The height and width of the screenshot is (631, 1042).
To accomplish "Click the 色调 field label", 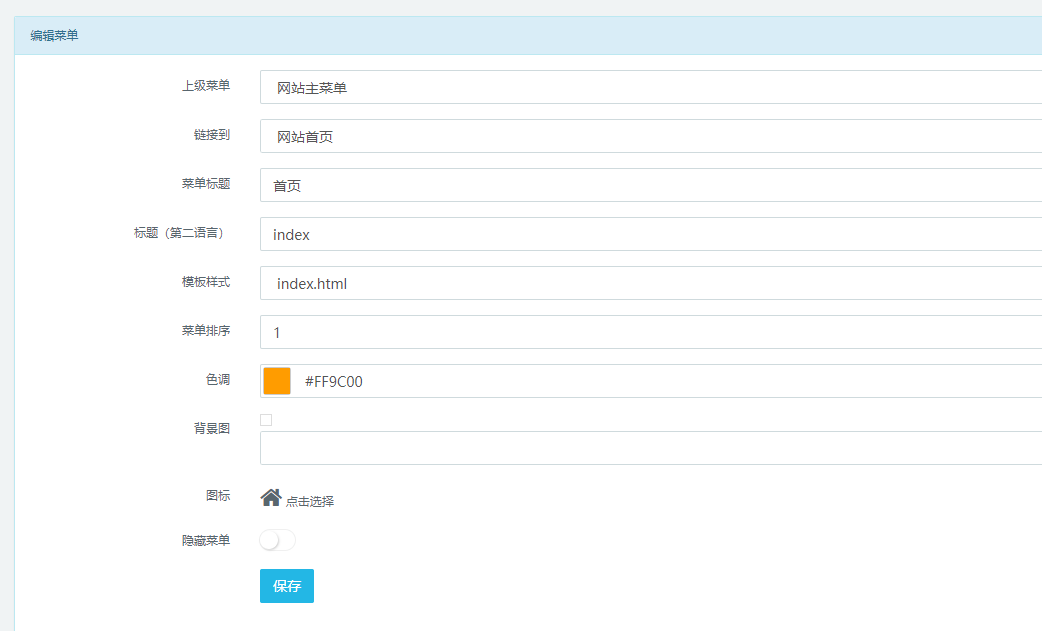I will coord(217,380).
